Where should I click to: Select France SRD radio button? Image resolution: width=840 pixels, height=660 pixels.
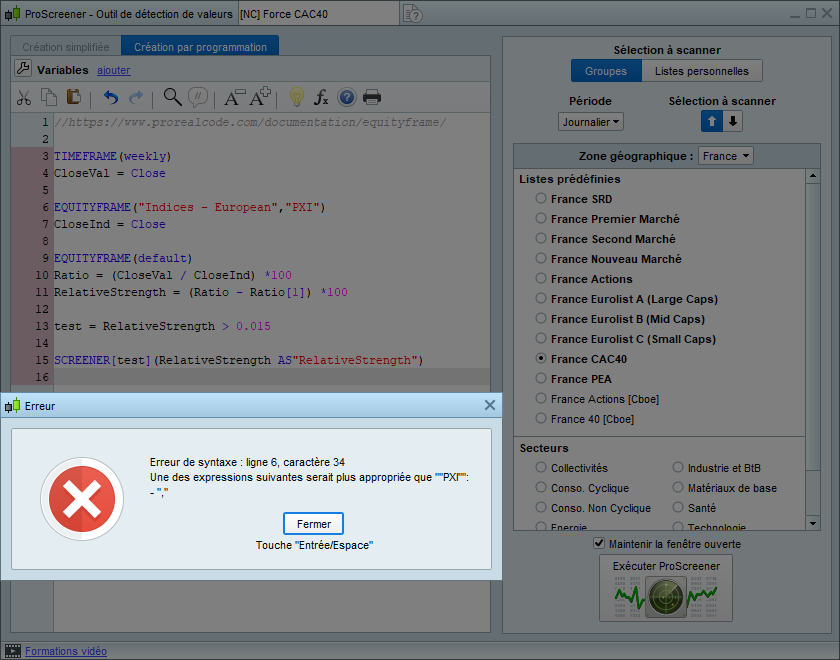pos(541,198)
